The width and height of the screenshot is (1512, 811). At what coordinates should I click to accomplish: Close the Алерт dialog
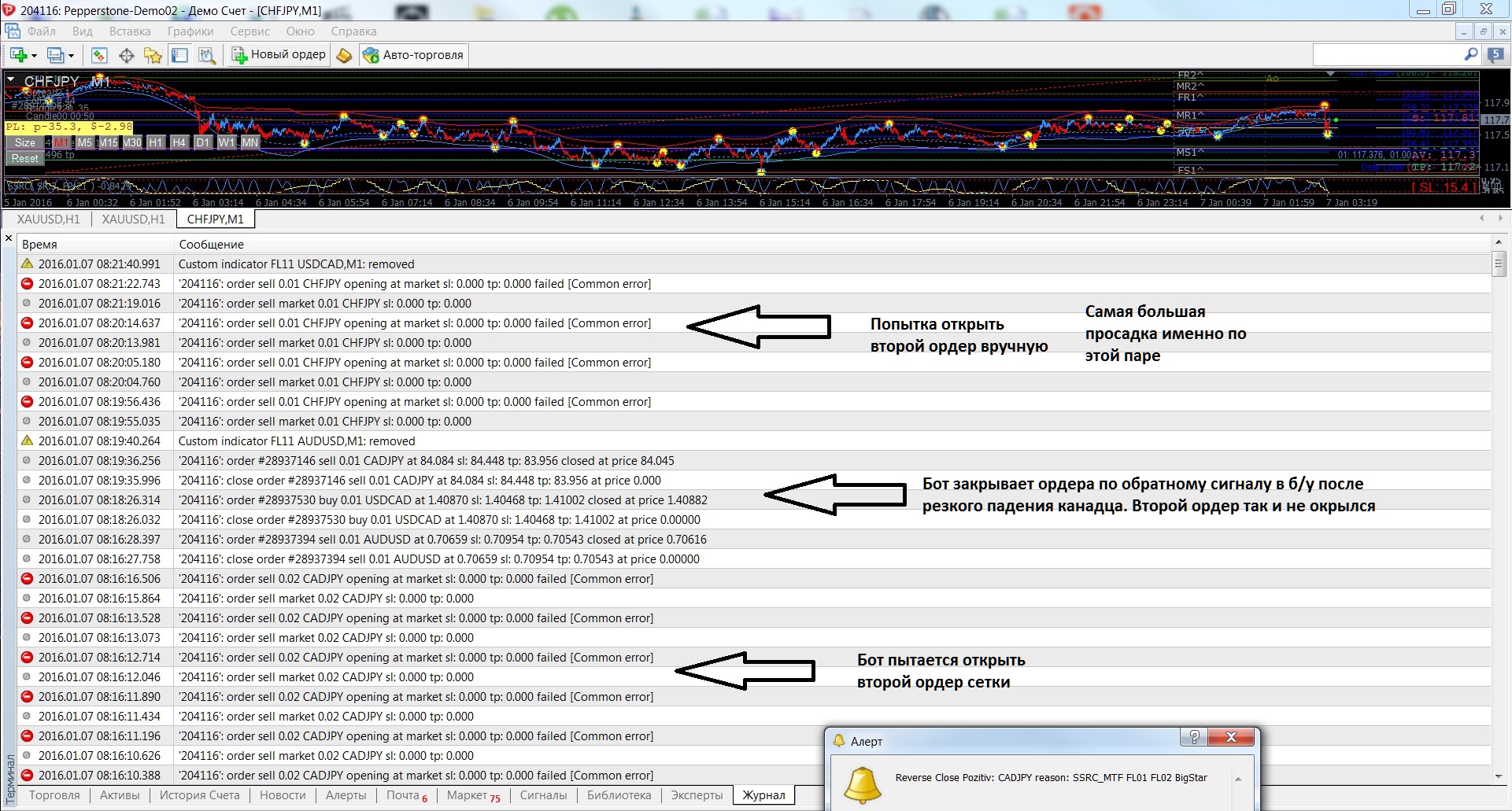tap(1231, 737)
